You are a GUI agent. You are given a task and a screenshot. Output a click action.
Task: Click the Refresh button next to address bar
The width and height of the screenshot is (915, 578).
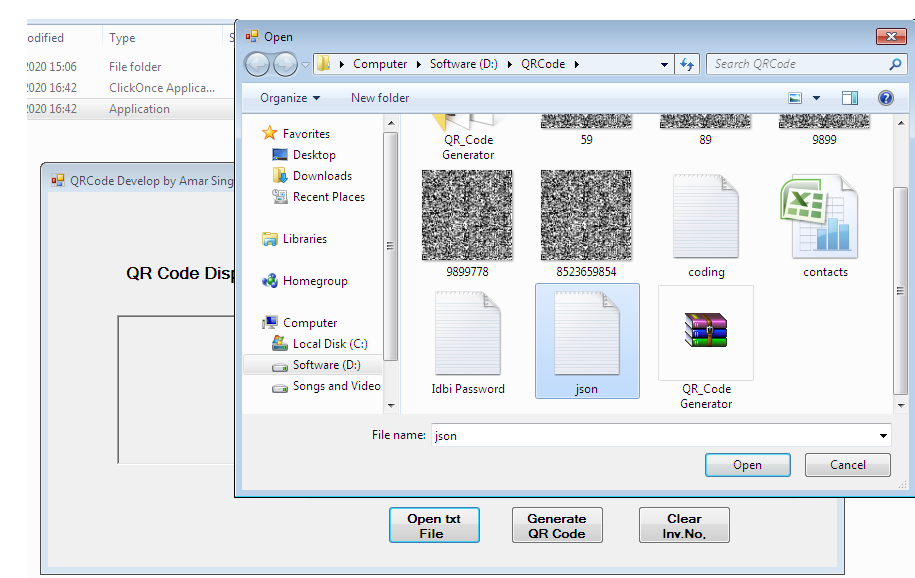click(687, 64)
